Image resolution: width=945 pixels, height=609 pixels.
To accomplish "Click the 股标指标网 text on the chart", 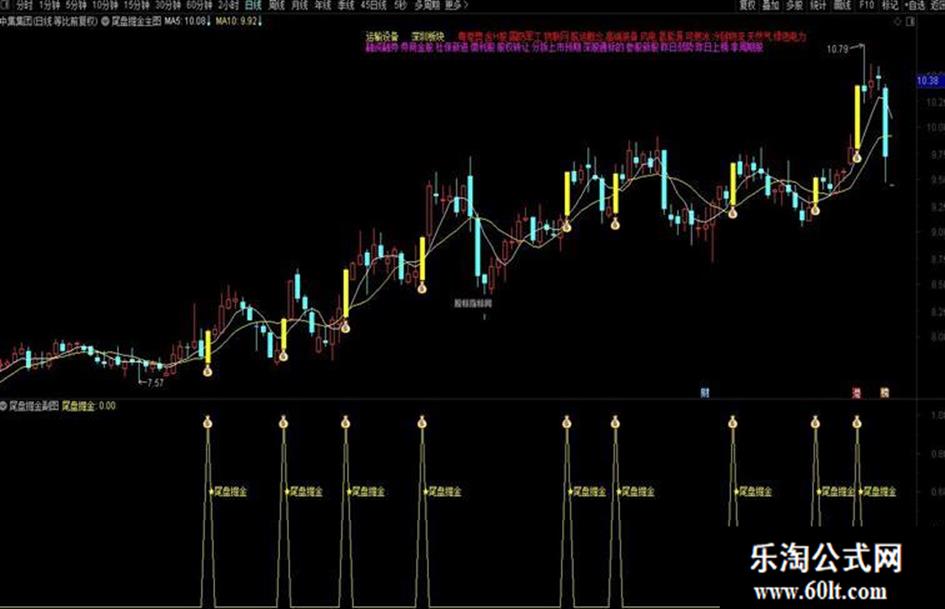I will click(x=473, y=303).
